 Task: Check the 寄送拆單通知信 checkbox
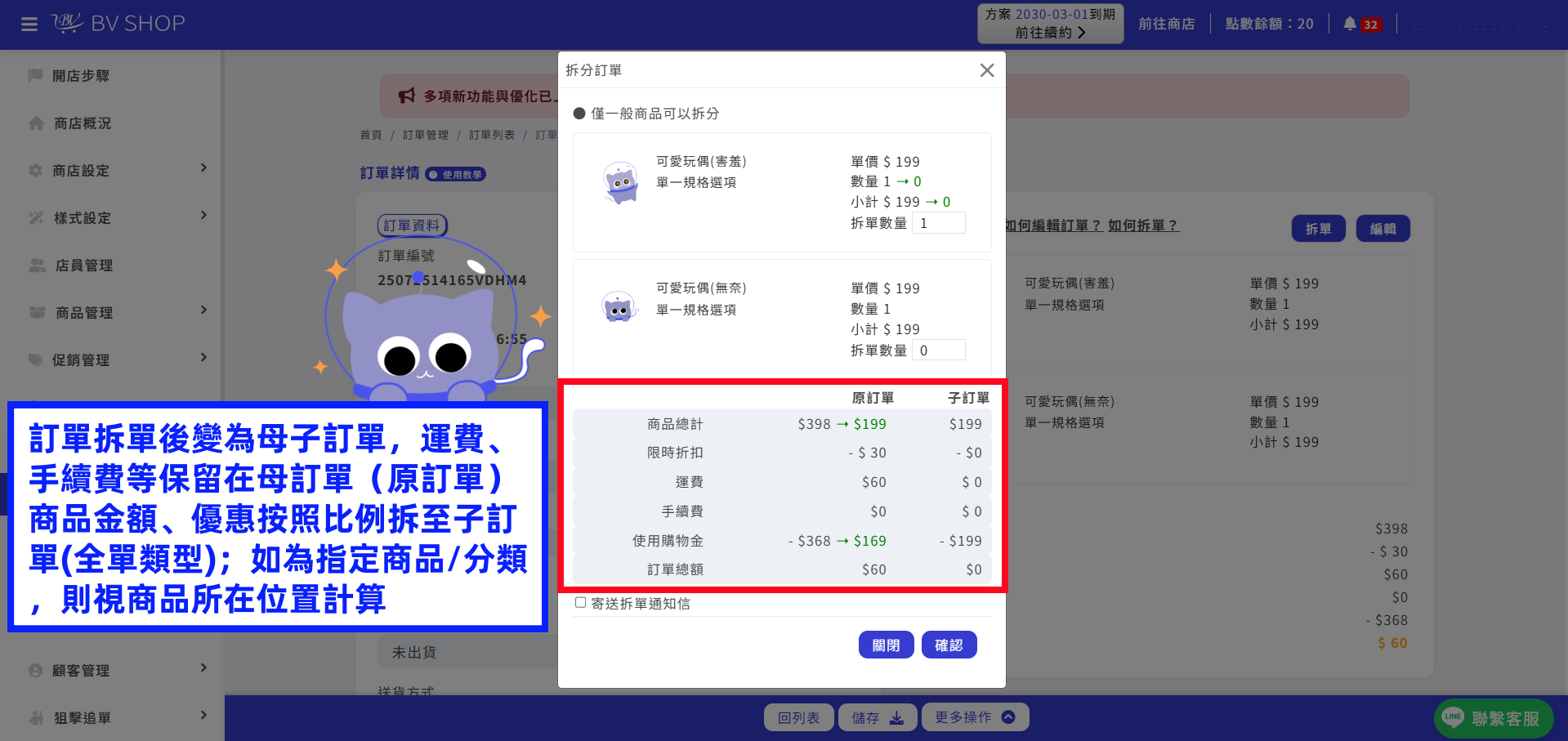pos(580,603)
